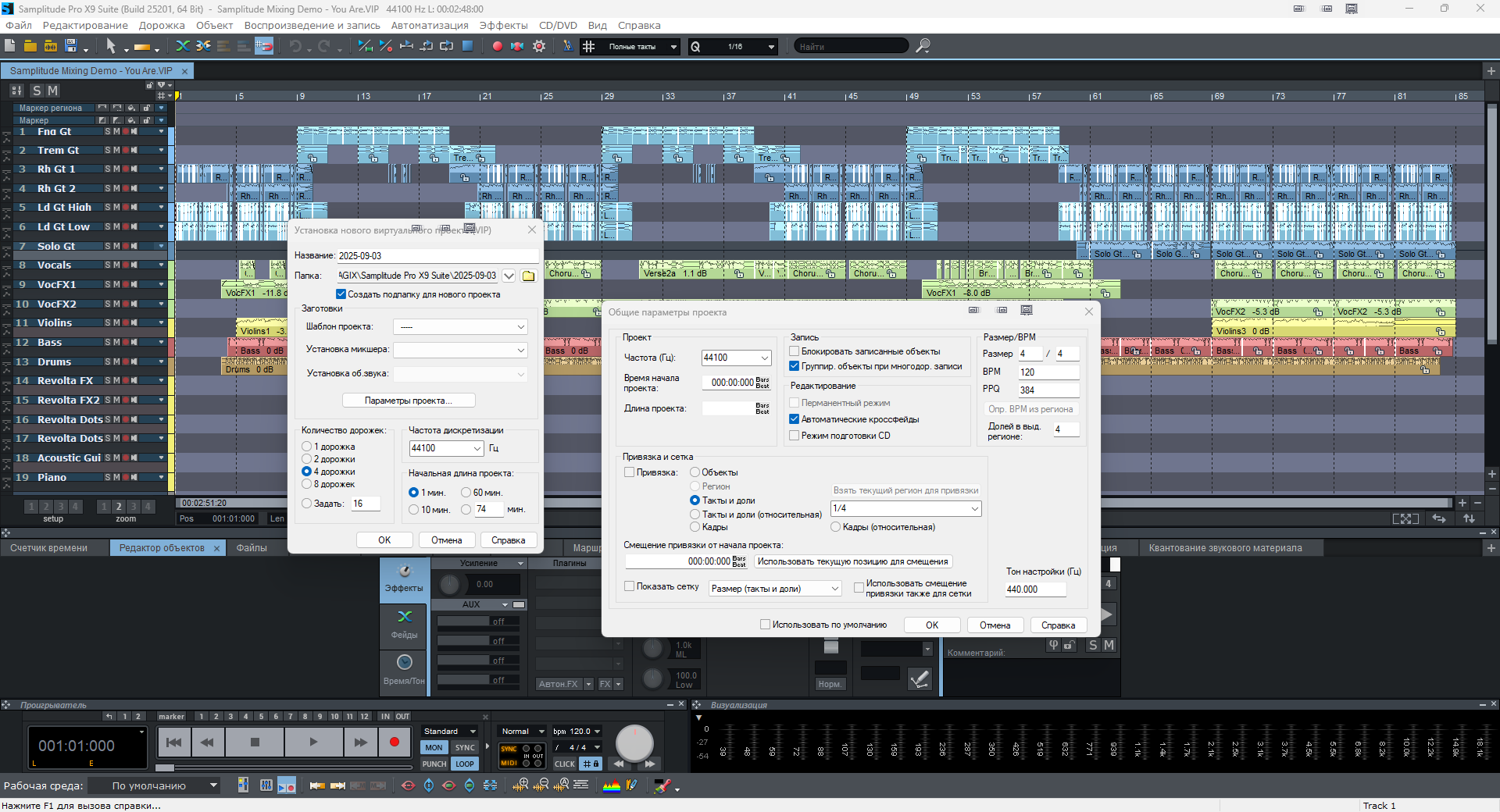The width and height of the screenshot is (1500, 812).
Task: Toggle Автоматические кроссфейды checkbox
Action: (x=795, y=419)
